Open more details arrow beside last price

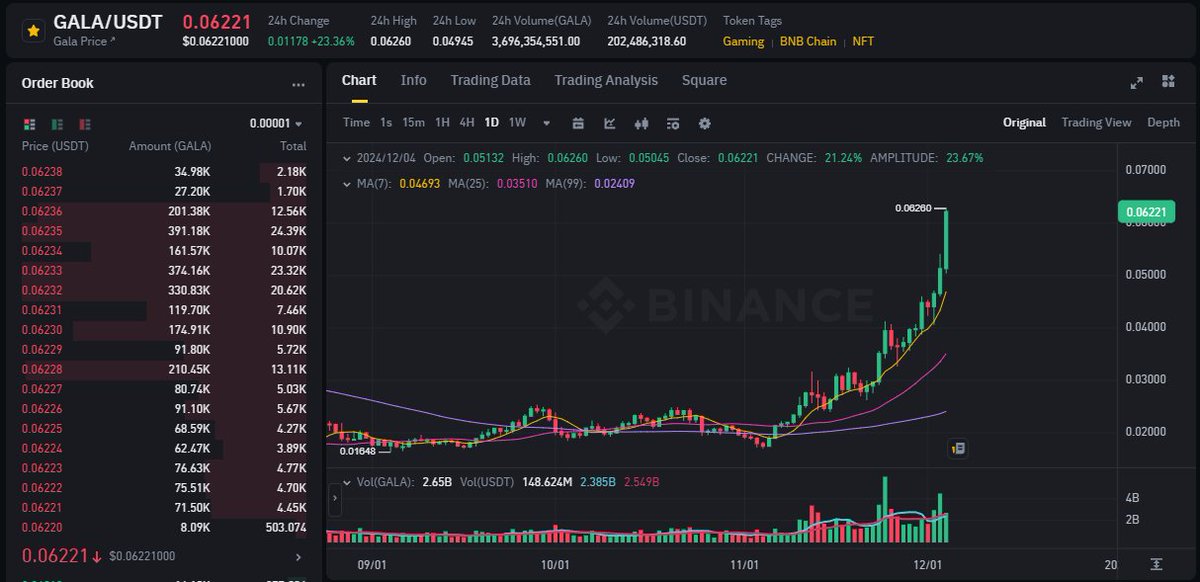298,556
